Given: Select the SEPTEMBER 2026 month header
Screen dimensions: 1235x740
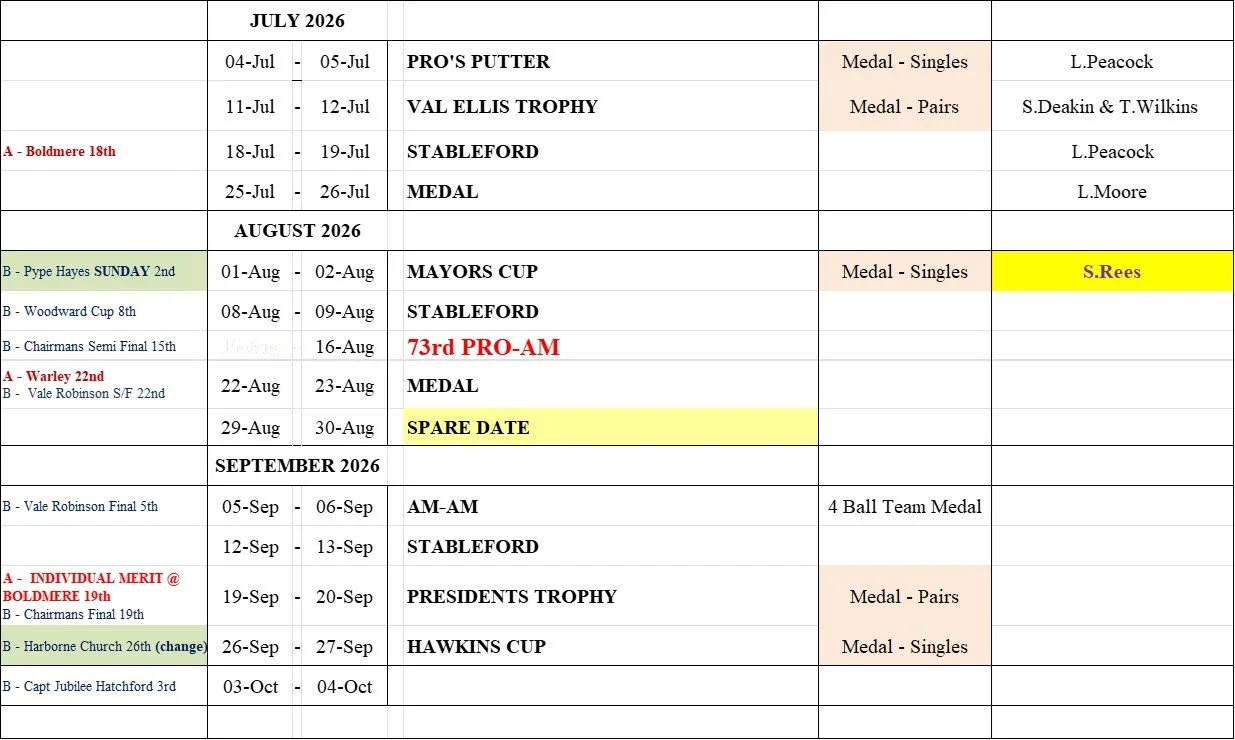Looking at the screenshot, I should (x=297, y=466).
